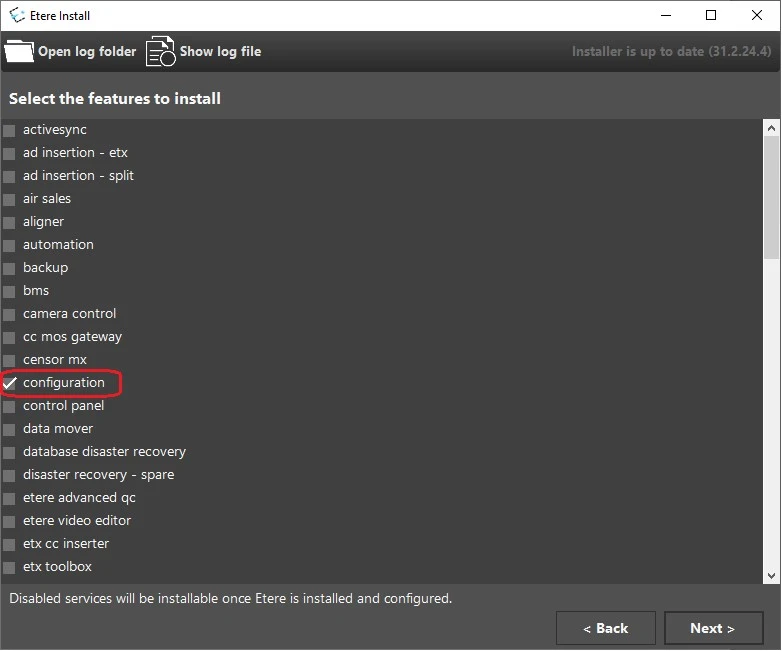Check the etere video editor checkbox
Screen dimensions: 782x651
pos(9,522)
